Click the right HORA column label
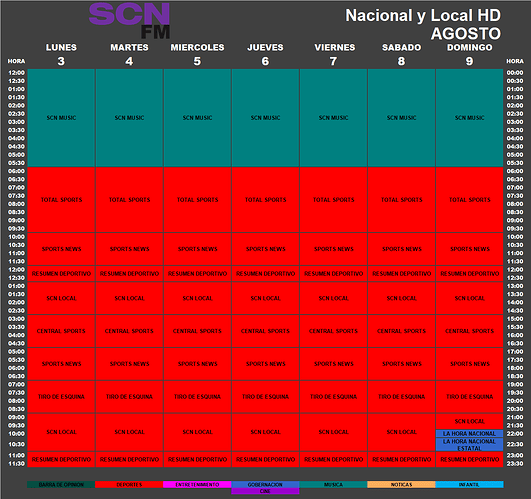Screen dimensions: 531x499 point(515,61)
